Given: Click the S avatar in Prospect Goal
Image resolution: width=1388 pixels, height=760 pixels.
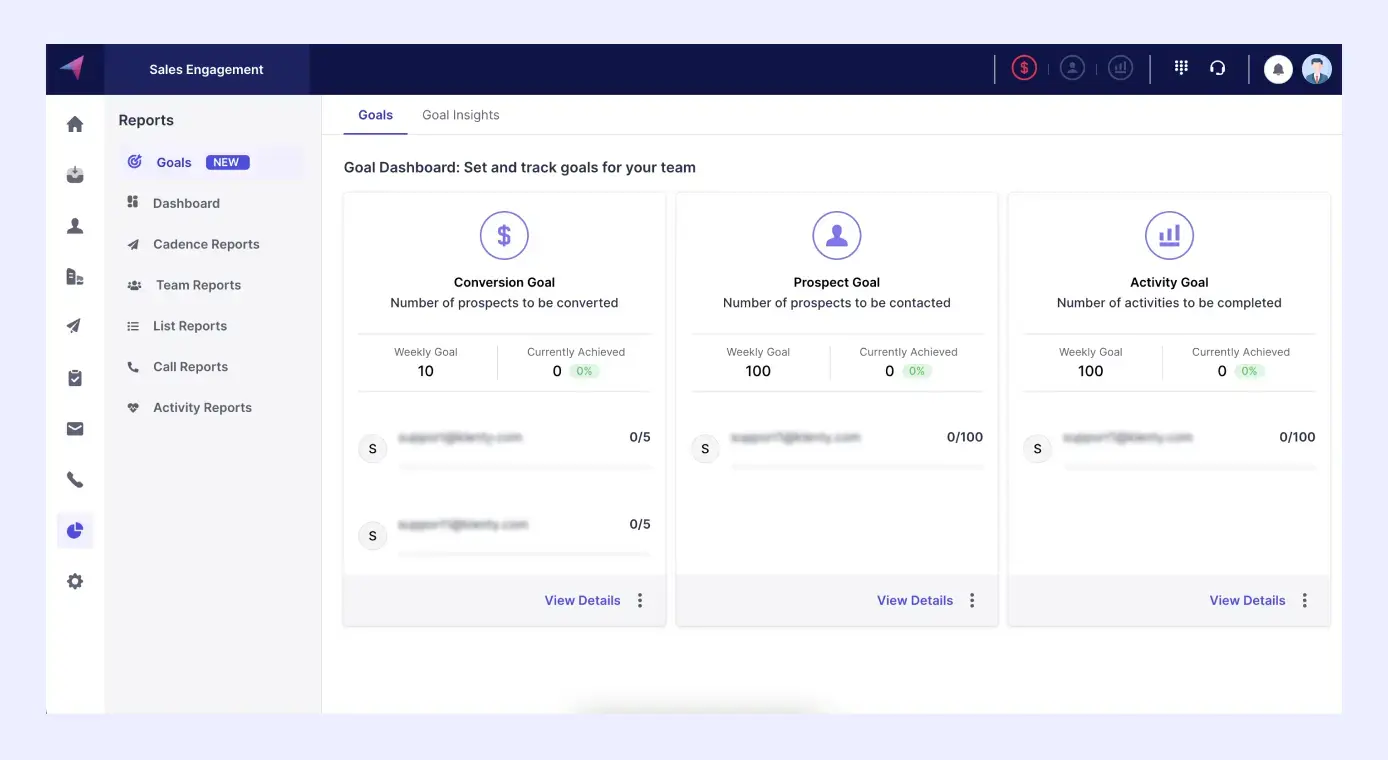Looking at the screenshot, I should click(705, 449).
